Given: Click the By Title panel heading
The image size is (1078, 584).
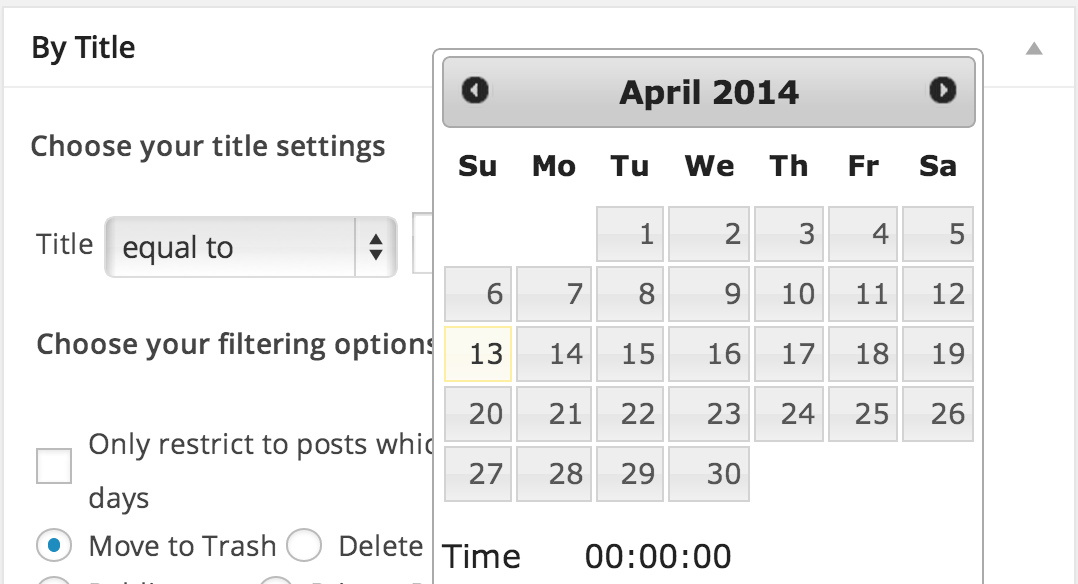Looking at the screenshot, I should point(83,48).
